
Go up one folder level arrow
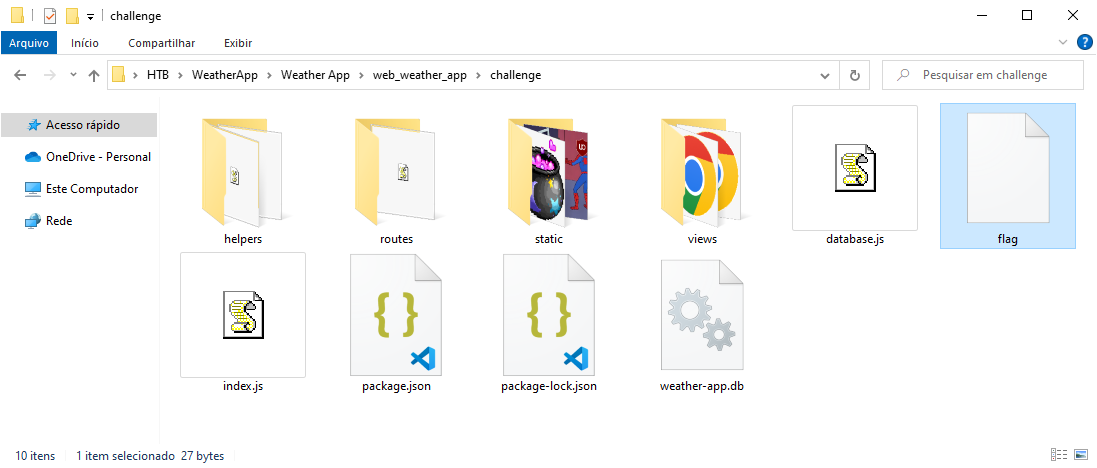tap(94, 76)
